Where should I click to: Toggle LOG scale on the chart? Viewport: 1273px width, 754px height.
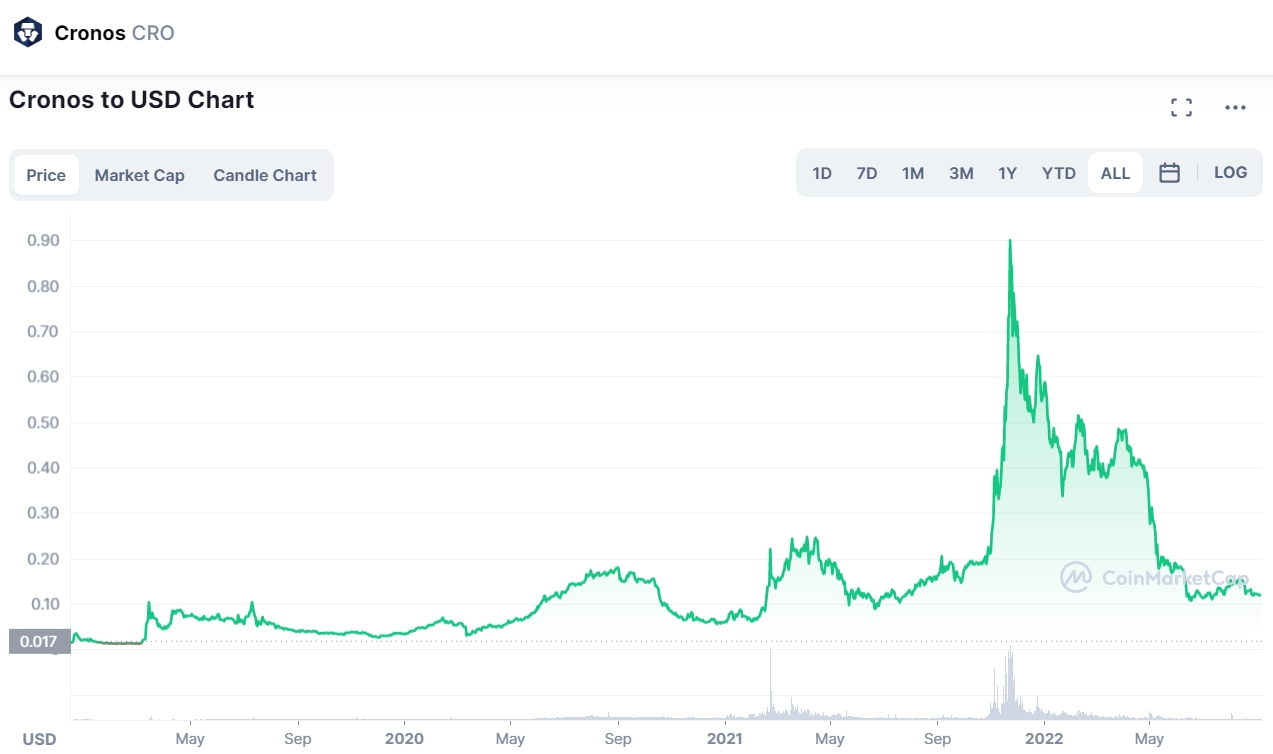(1230, 172)
